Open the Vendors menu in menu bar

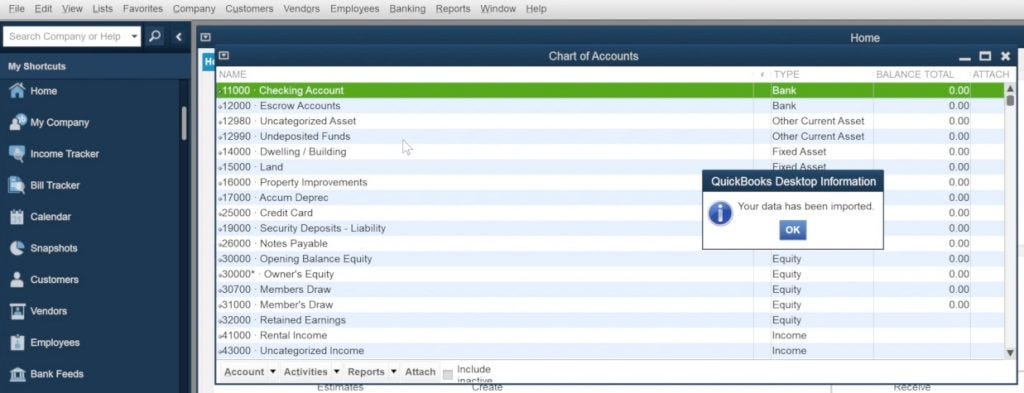[x=302, y=9]
